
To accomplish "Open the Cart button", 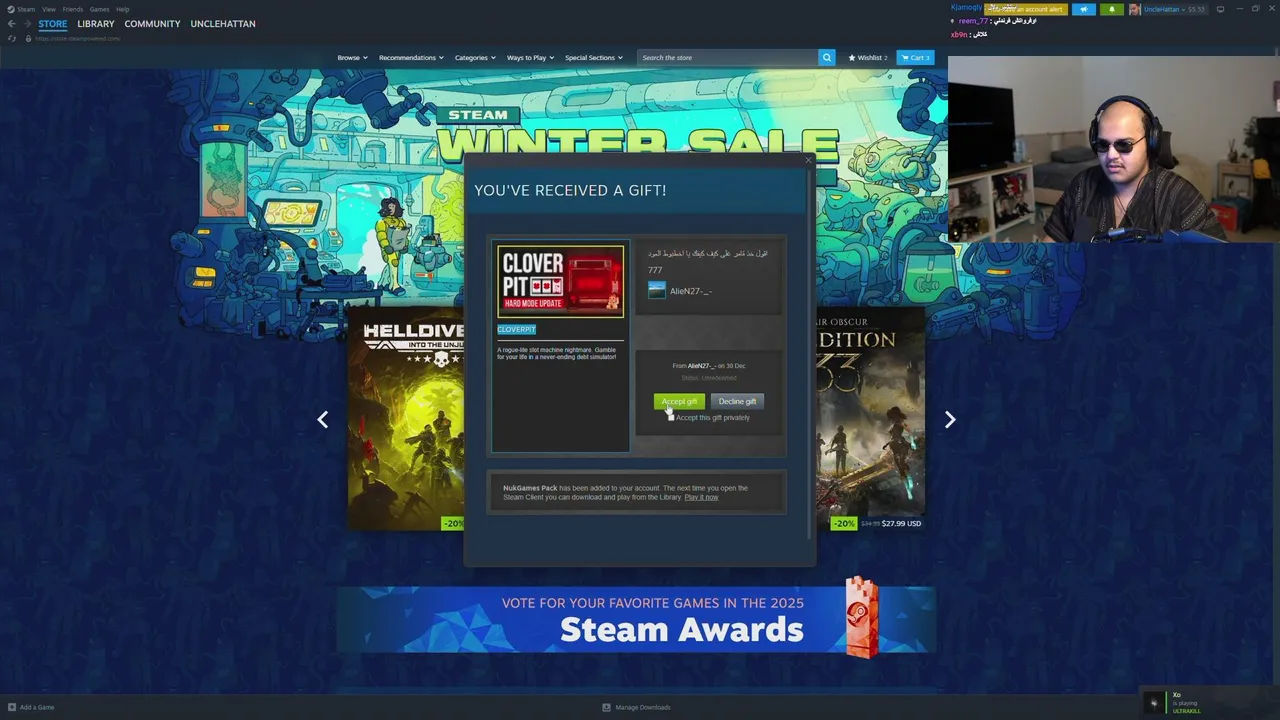I will click(915, 57).
